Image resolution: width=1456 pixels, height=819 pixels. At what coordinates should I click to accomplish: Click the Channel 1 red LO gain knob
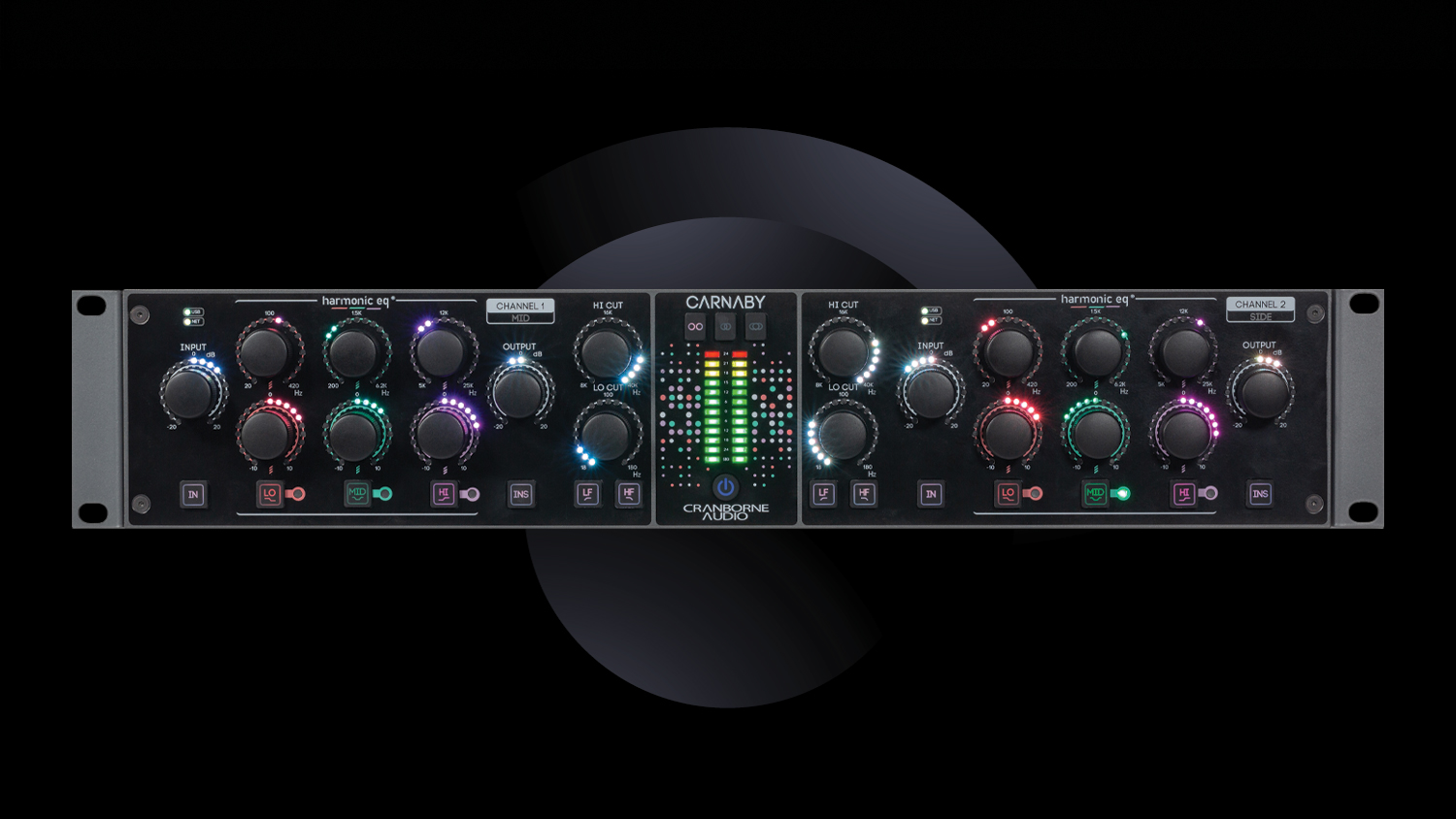[x=267, y=436]
